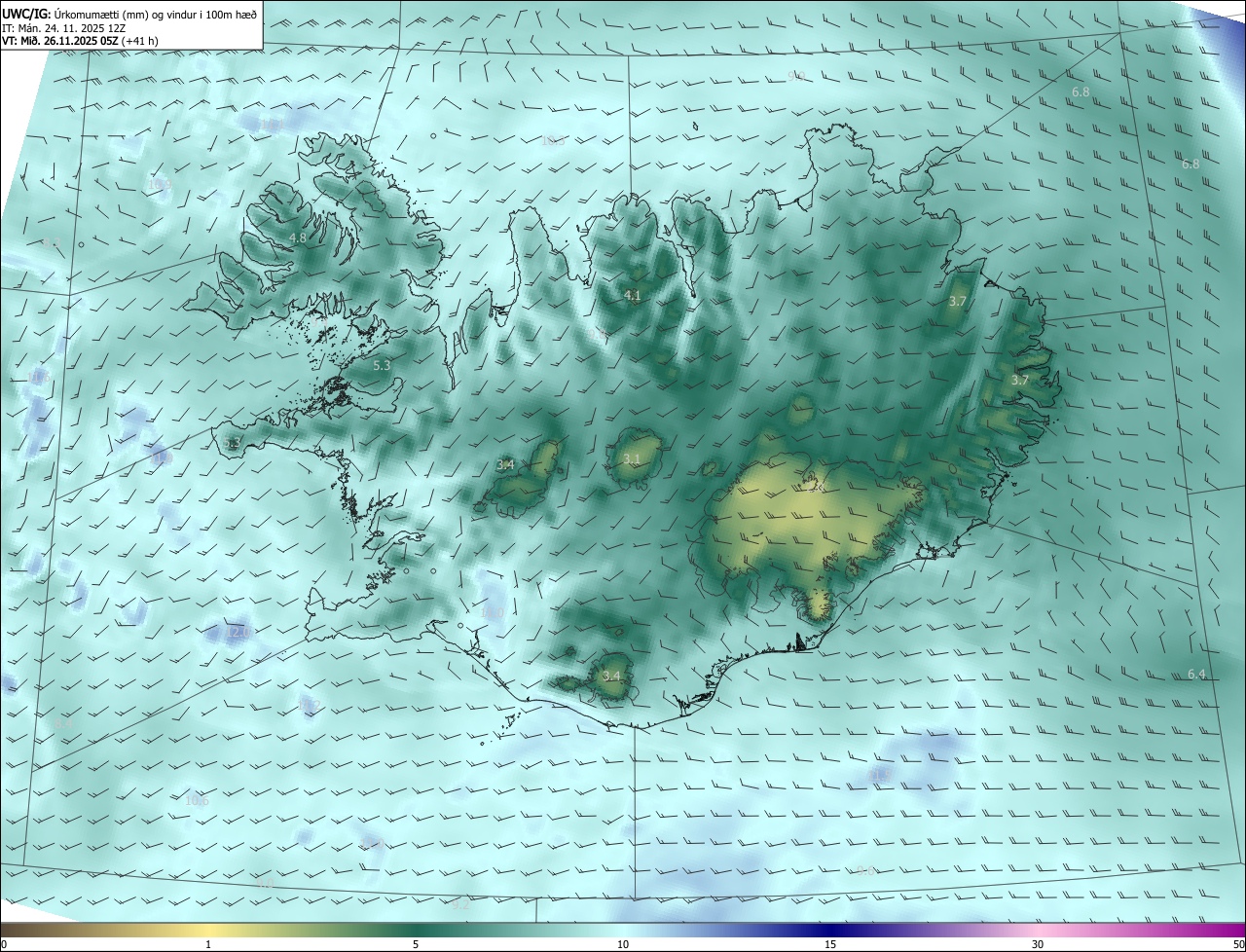Click the 'VT: Mið. 26.11.2025 05Z (+41 h)' line
This screenshot has width=1246, height=952.
pos(80,40)
